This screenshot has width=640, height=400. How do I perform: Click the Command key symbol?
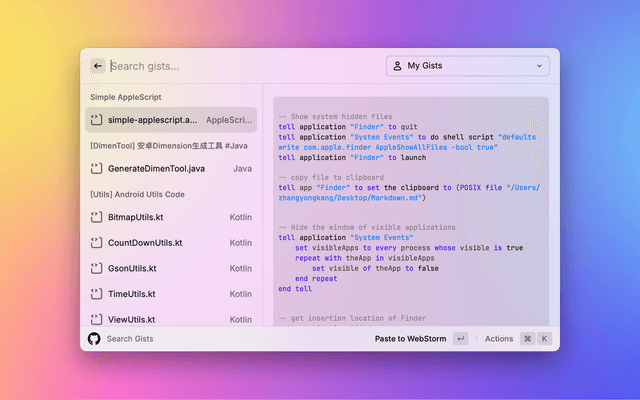527,339
